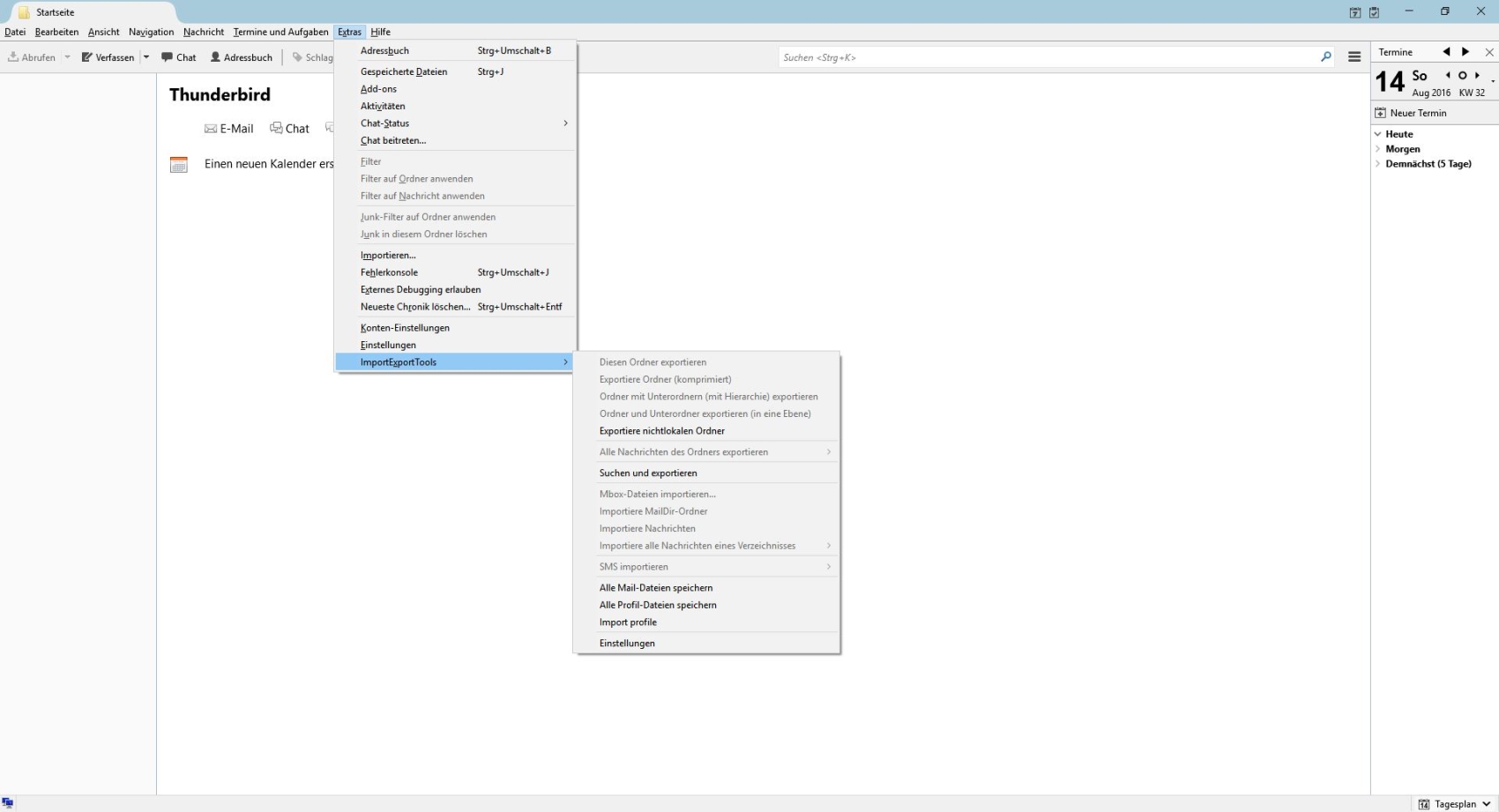Open the Hilfe menu
This screenshot has height=812, width=1499.
[381, 32]
